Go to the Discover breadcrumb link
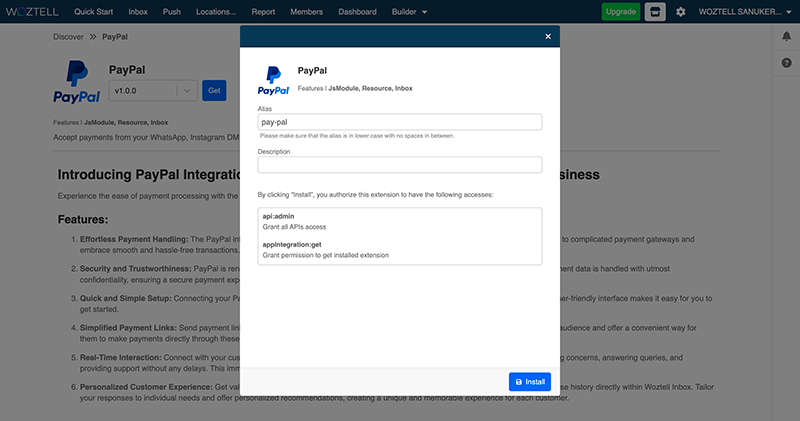The height and width of the screenshot is (421, 800). tap(68, 37)
